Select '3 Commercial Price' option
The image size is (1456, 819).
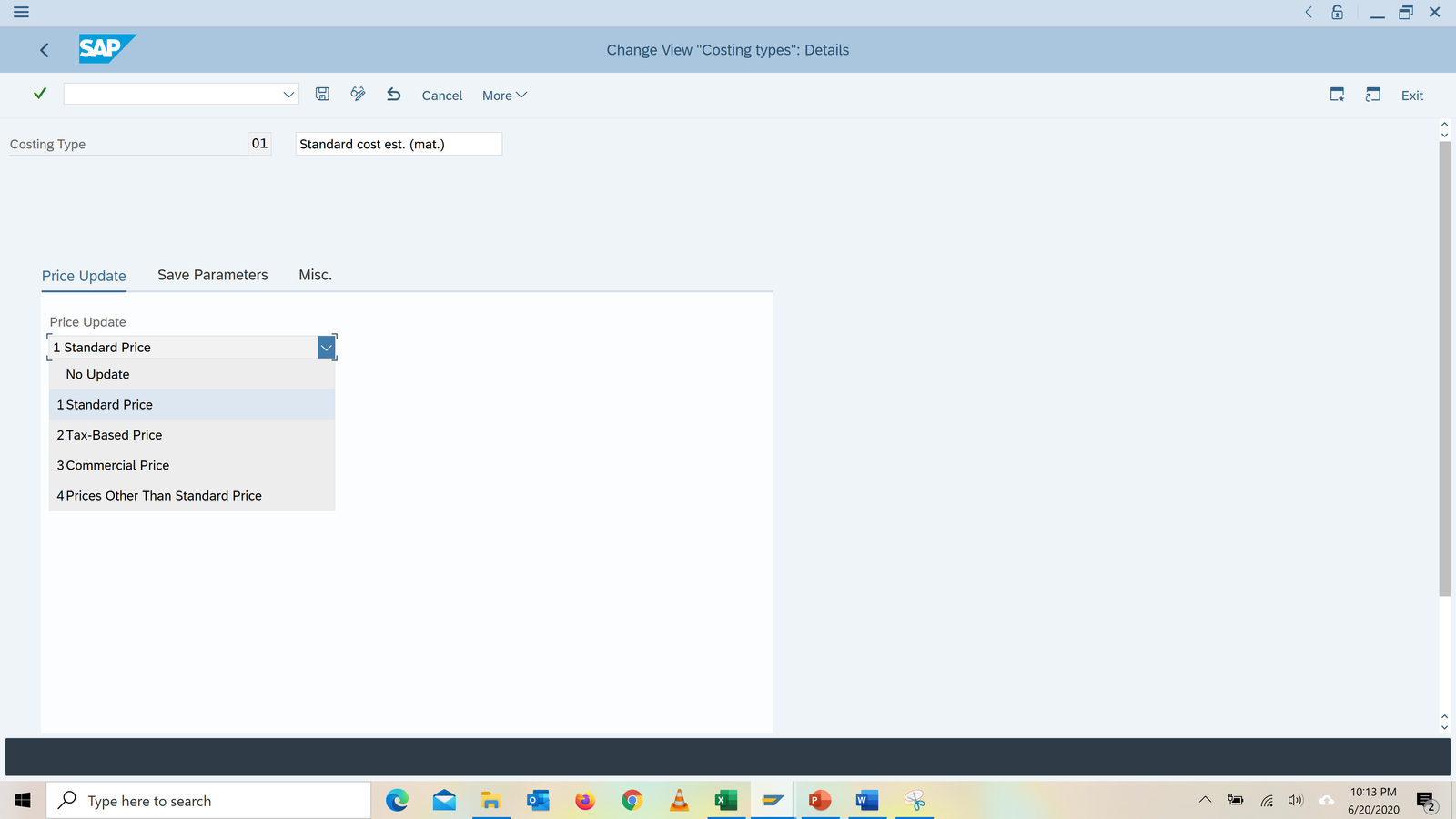coord(113,465)
